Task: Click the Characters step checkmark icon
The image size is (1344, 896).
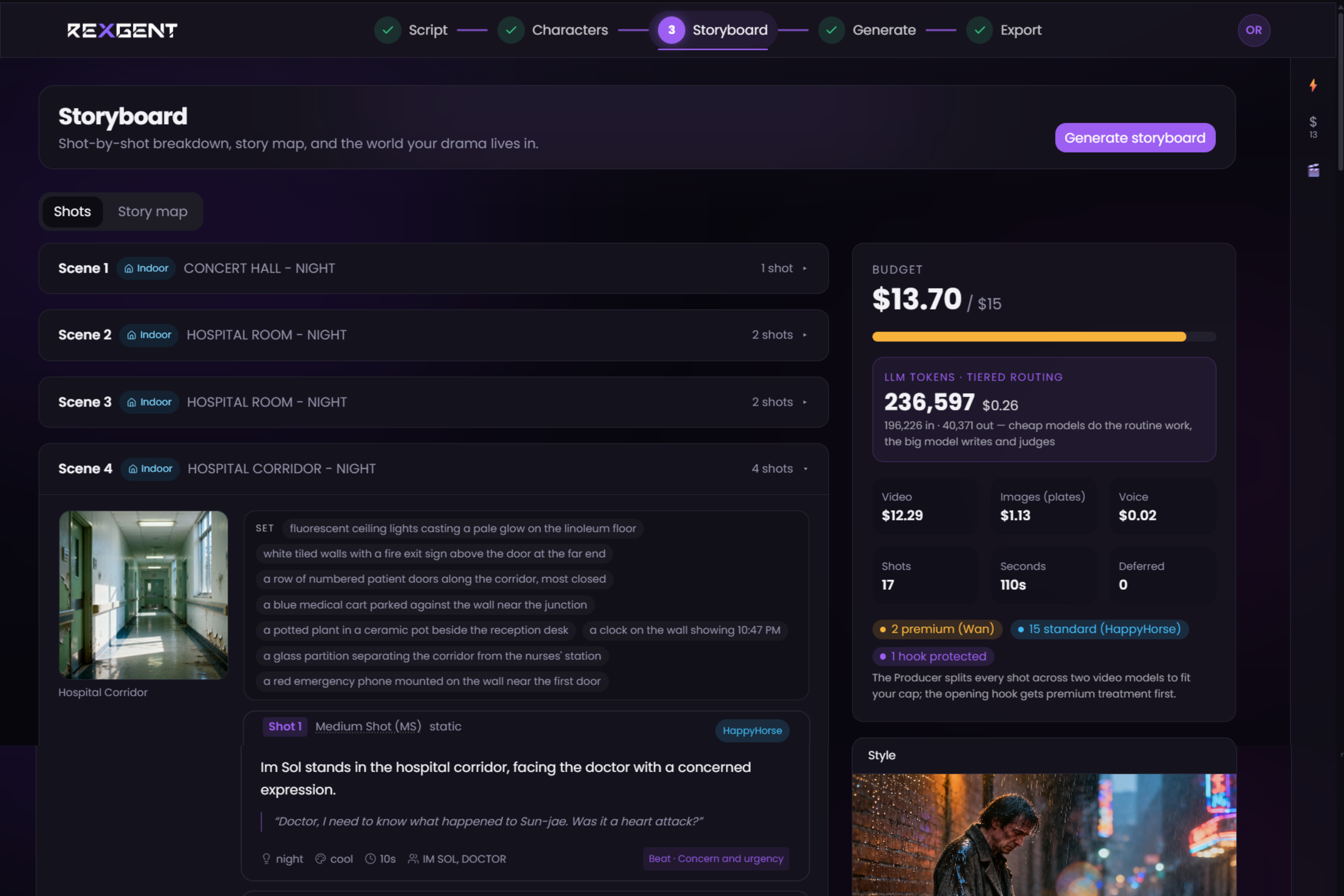Action: [511, 30]
